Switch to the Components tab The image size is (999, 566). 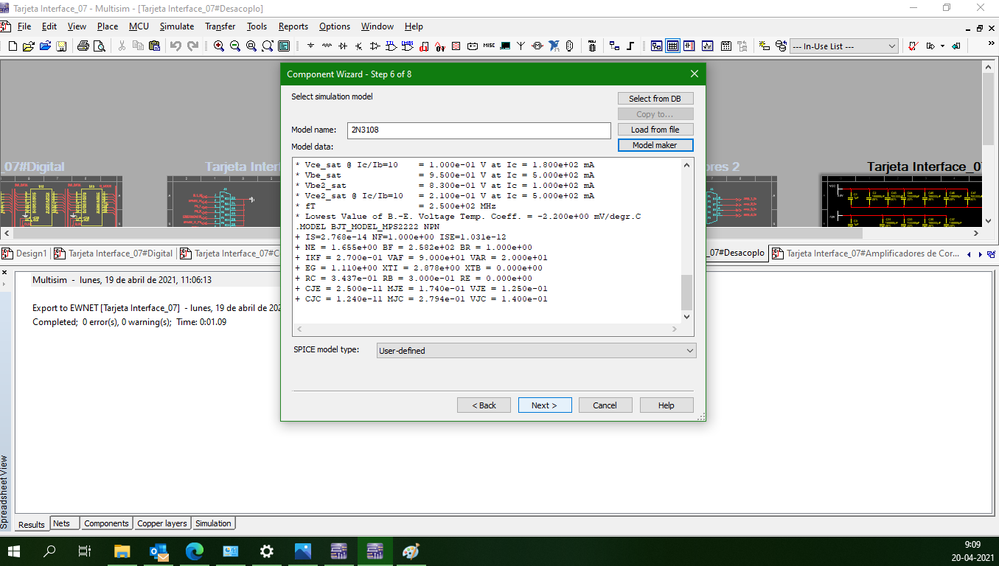[106, 523]
